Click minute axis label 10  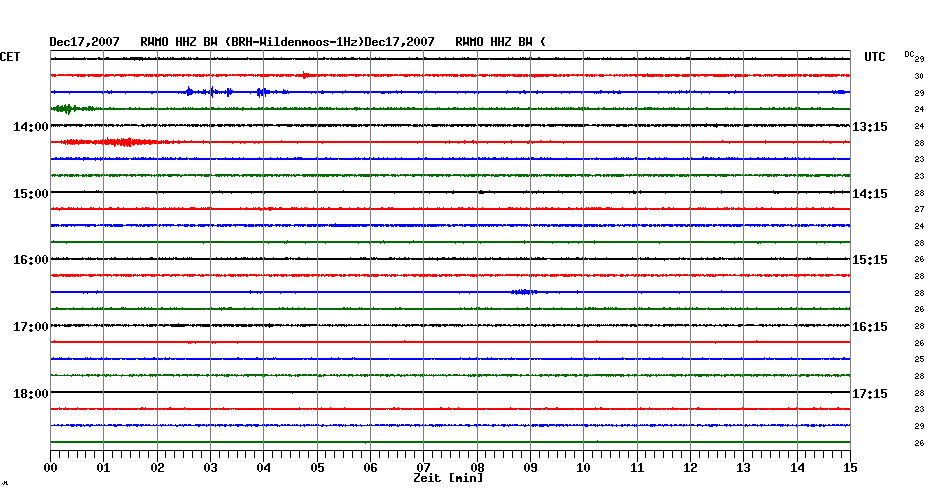click(x=584, y=468)
